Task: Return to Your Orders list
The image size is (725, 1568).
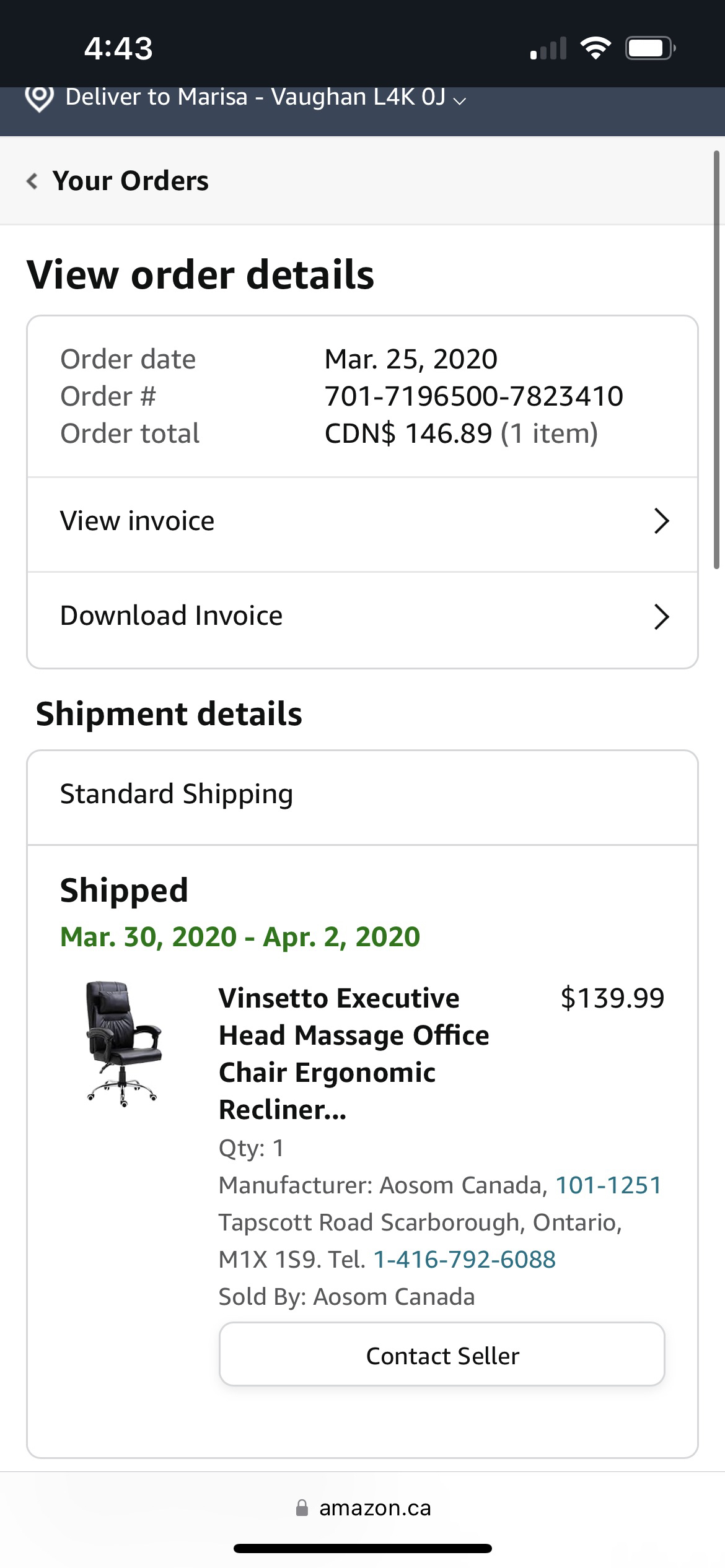Action: (x=130, y=181)
